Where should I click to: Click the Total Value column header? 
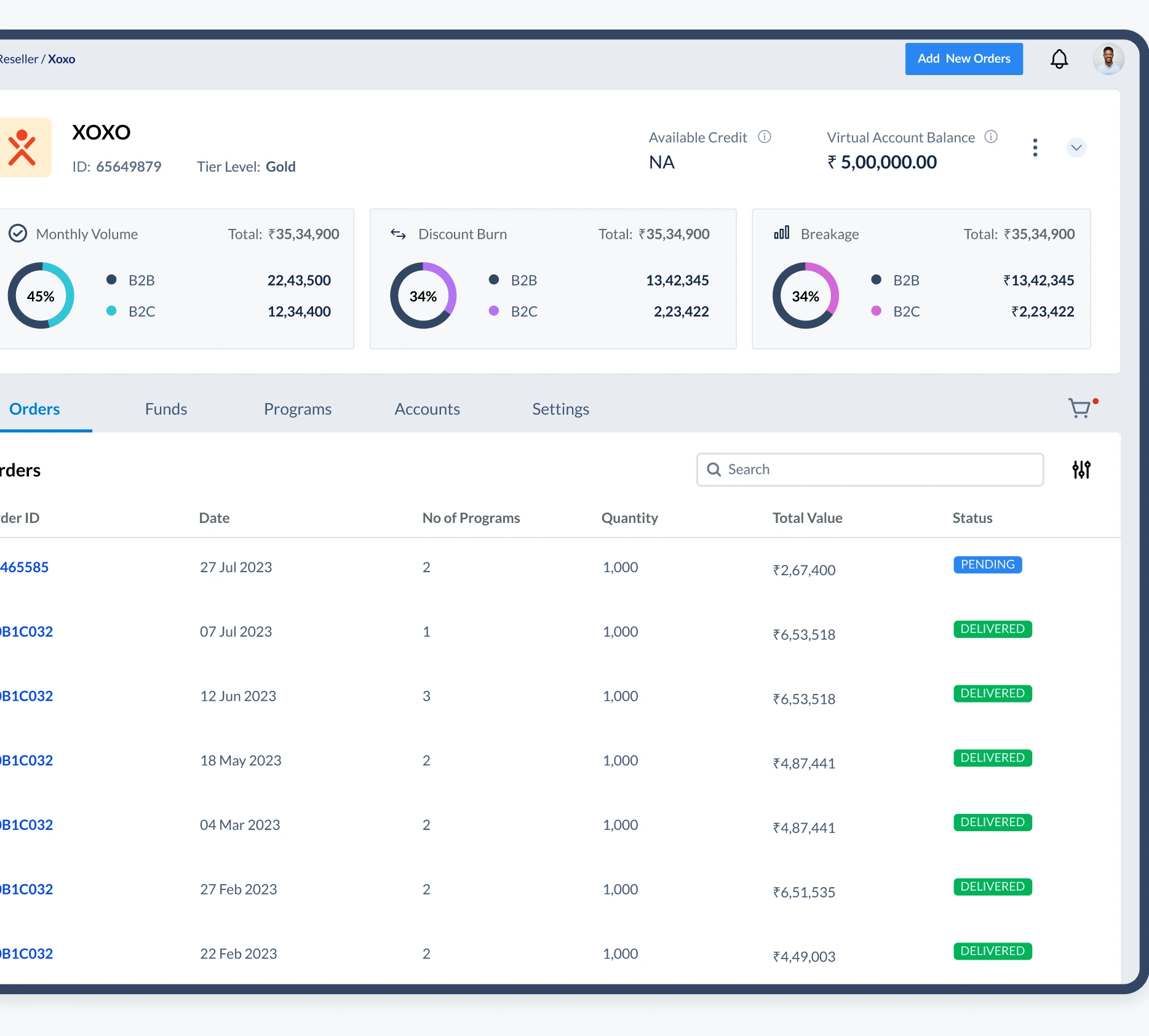(x=807, y=518)
